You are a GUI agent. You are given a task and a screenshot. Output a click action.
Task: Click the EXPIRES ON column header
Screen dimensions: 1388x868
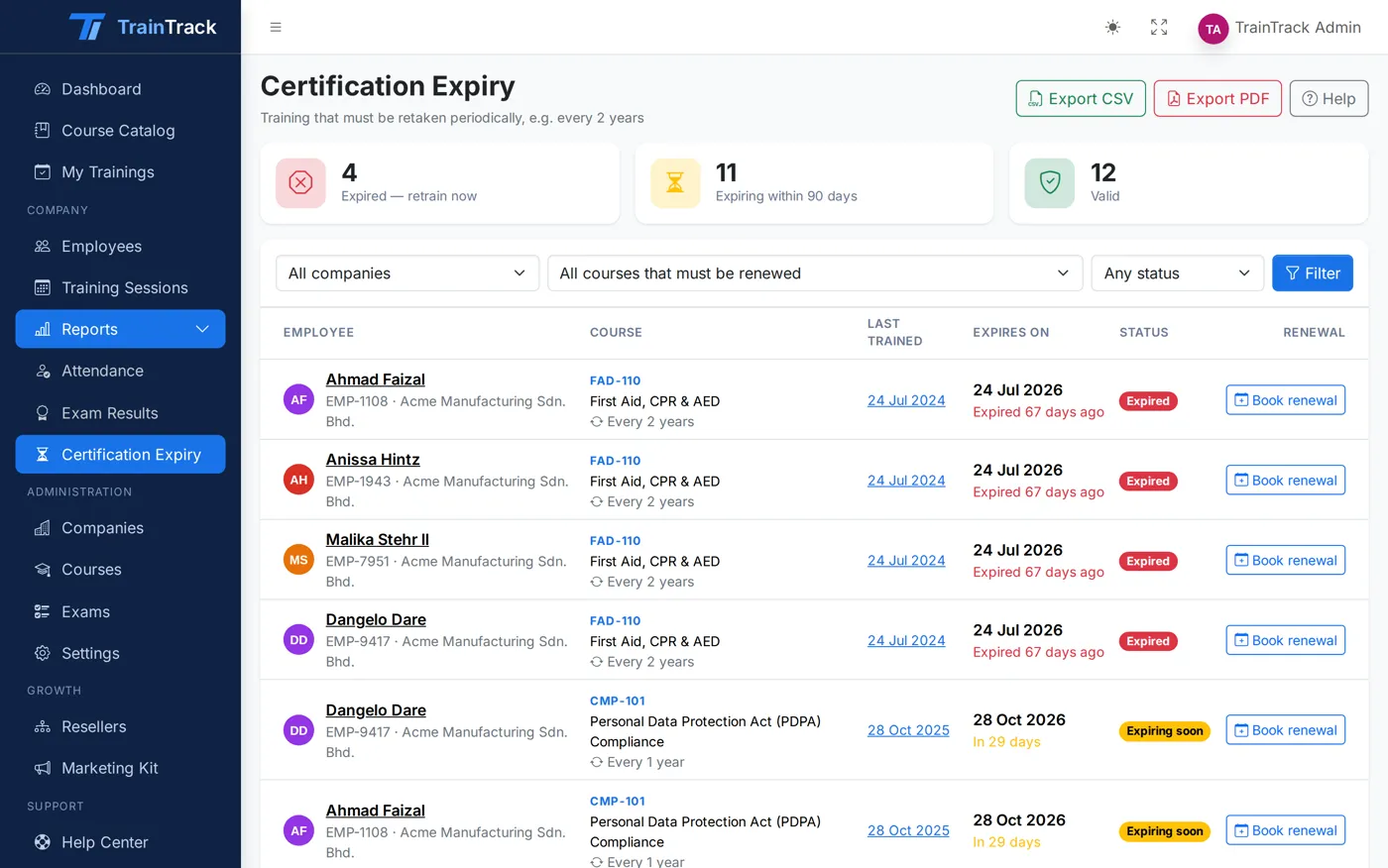click(x=1010, y=333)
